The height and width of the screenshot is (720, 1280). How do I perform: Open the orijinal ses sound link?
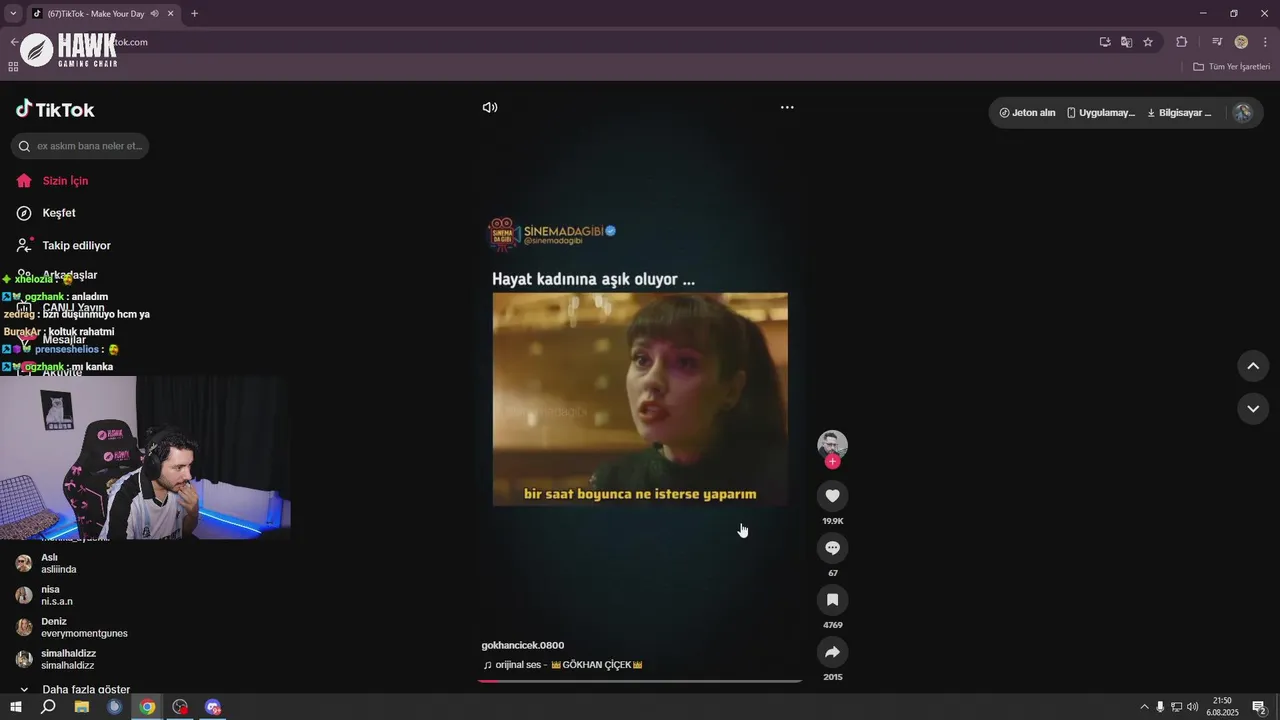click(x=562, y=665)
